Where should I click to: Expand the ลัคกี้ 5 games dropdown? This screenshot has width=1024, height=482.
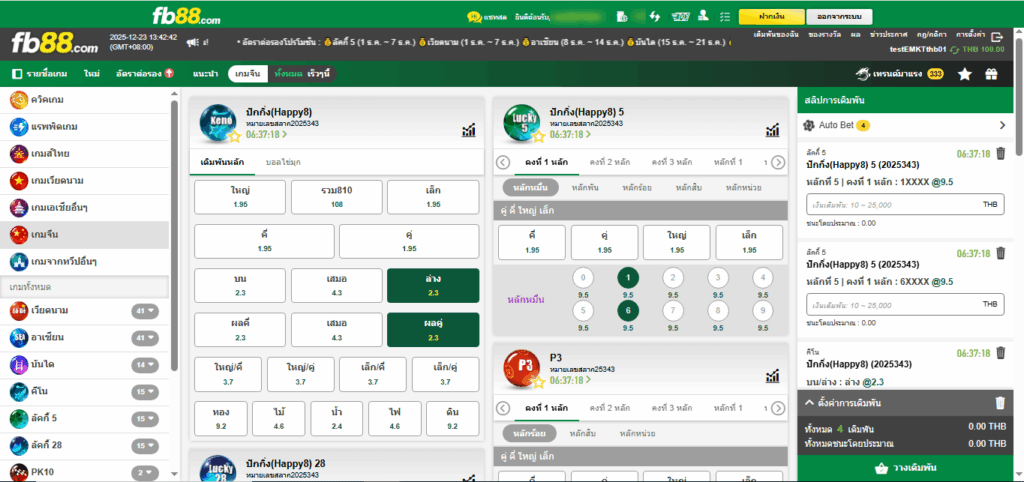[145, 419]
